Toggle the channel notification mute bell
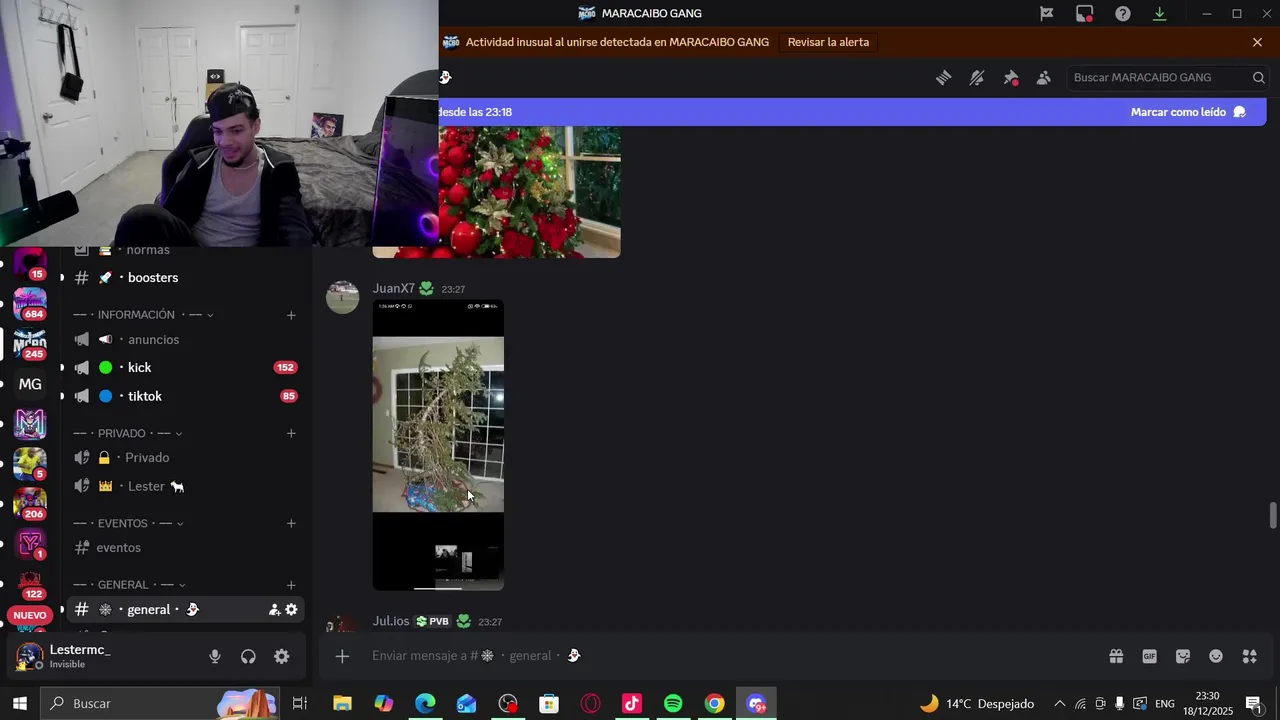Viewport: 1280px width, 720px height. [x=977, y=78]
